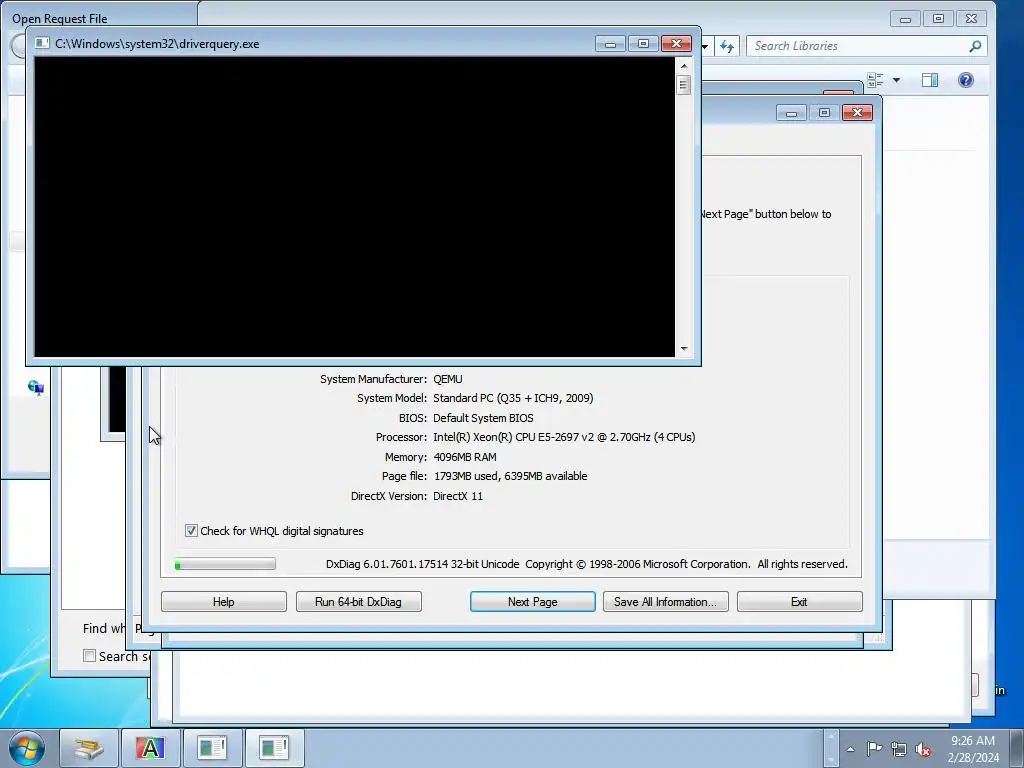Image resolution: width=1024 pixels, height=768 pixels.
Task: Click the network tray icon
Action: pyautogui.click(x=899, y=749)
